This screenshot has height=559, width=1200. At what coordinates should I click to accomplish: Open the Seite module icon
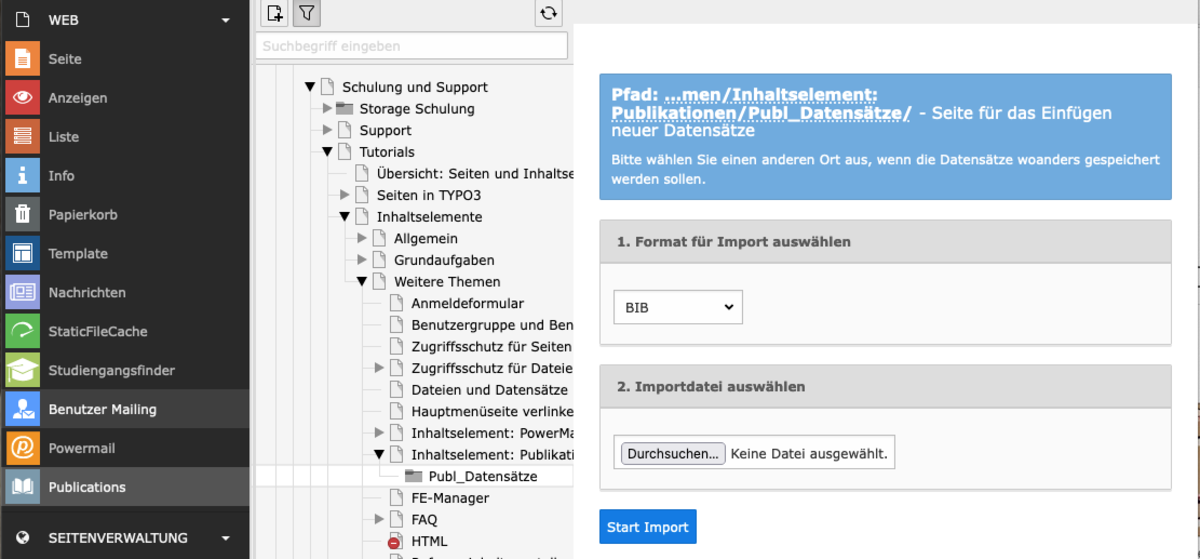point(22,59)
